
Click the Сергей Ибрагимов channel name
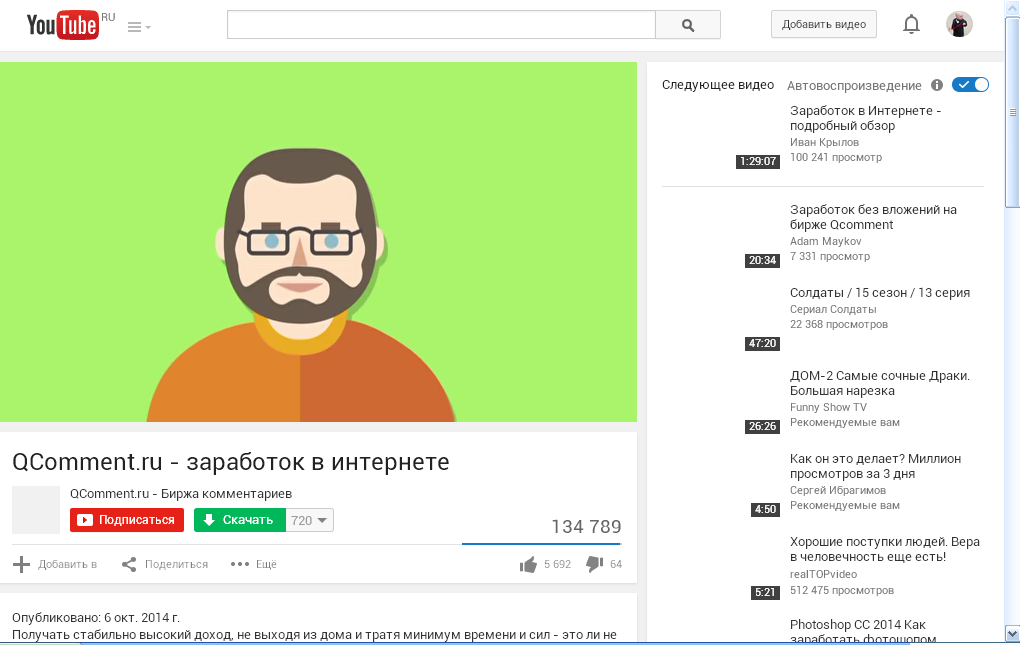tap(837, 490)
